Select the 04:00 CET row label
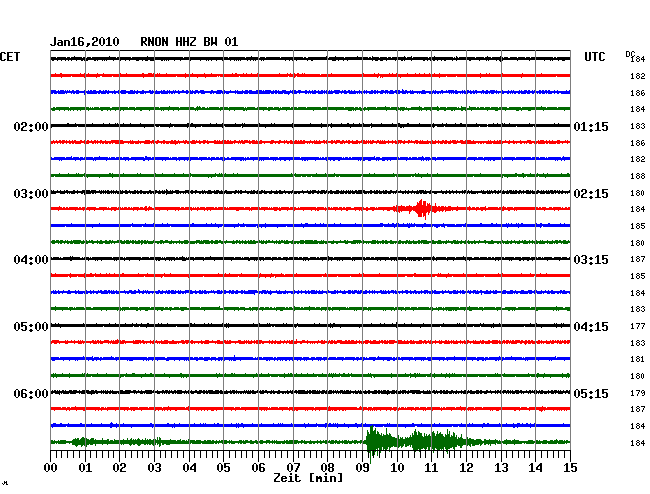650x494 pixels. pos(31,260)
